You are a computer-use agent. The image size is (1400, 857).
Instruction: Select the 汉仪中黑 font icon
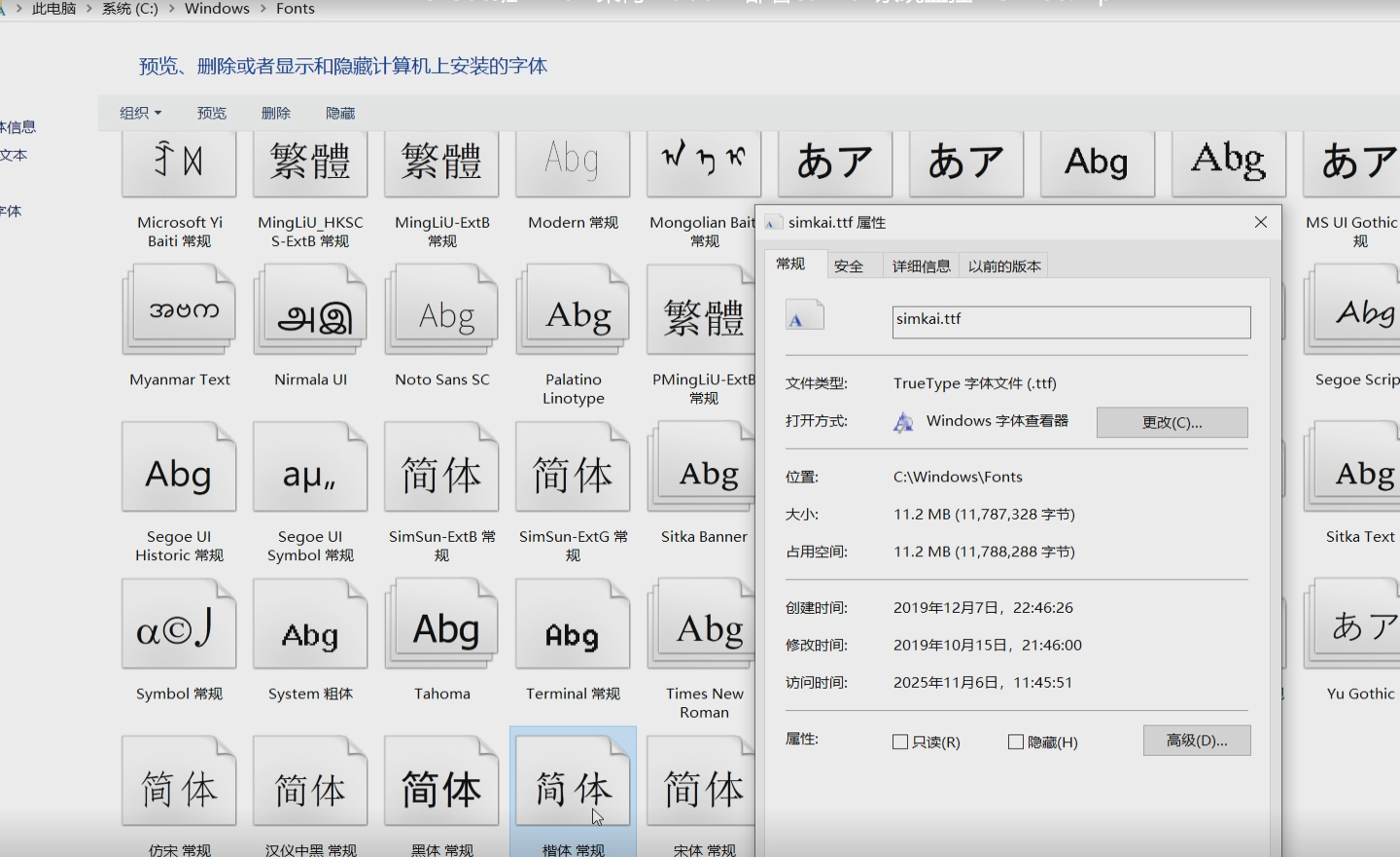pos(310,781)
